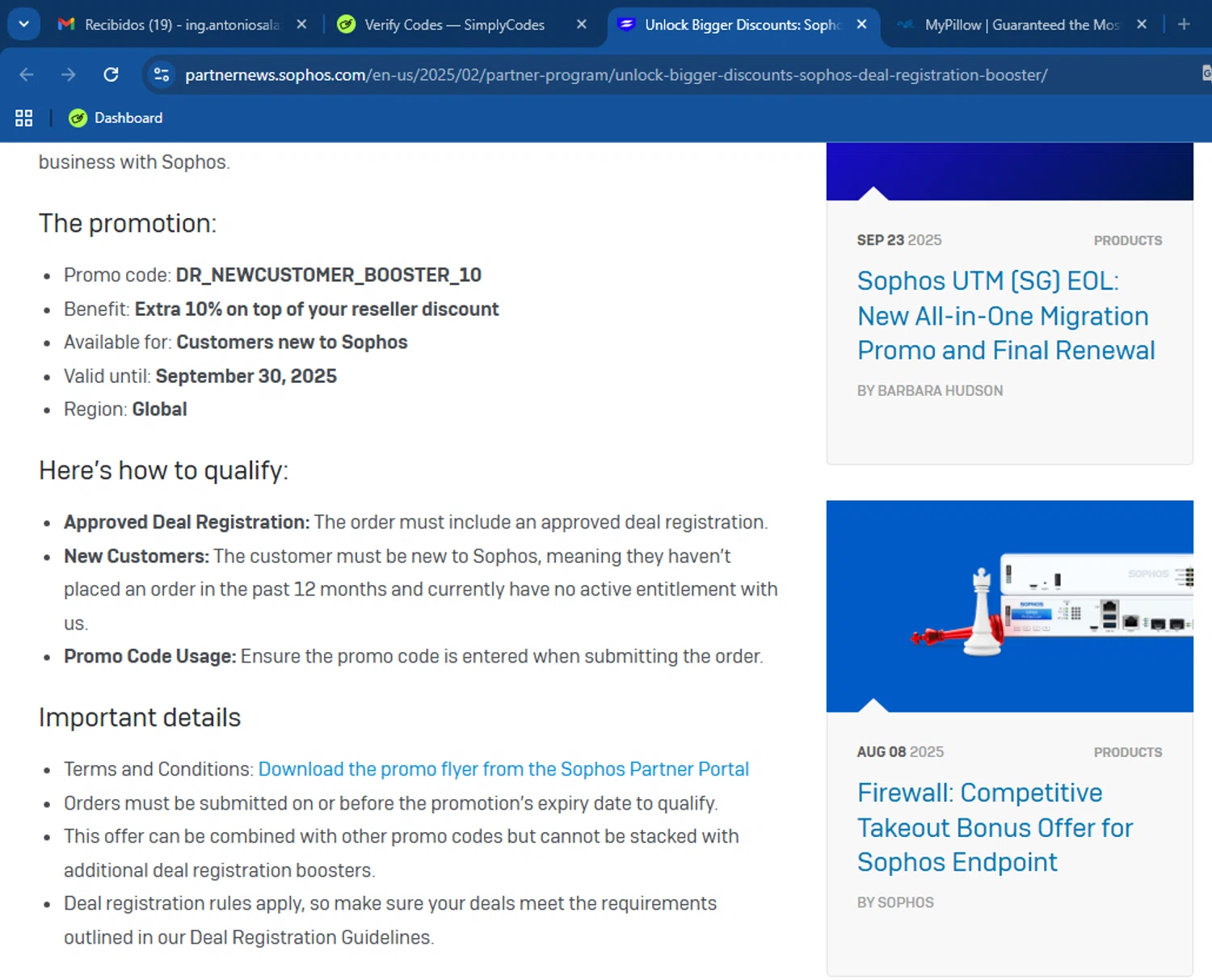
Task: Open the apps grid in bookmarks bar
Action: coord(23,118)
